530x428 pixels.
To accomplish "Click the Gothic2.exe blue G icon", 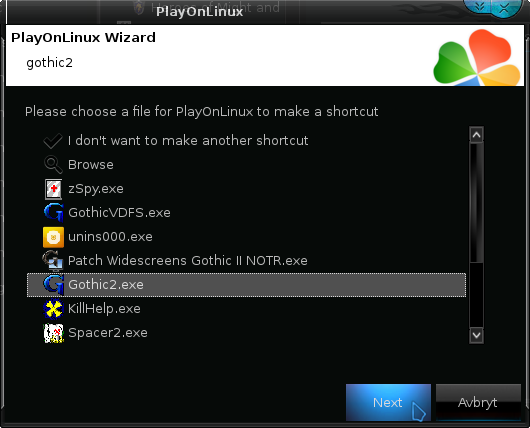I will [53, 285].
